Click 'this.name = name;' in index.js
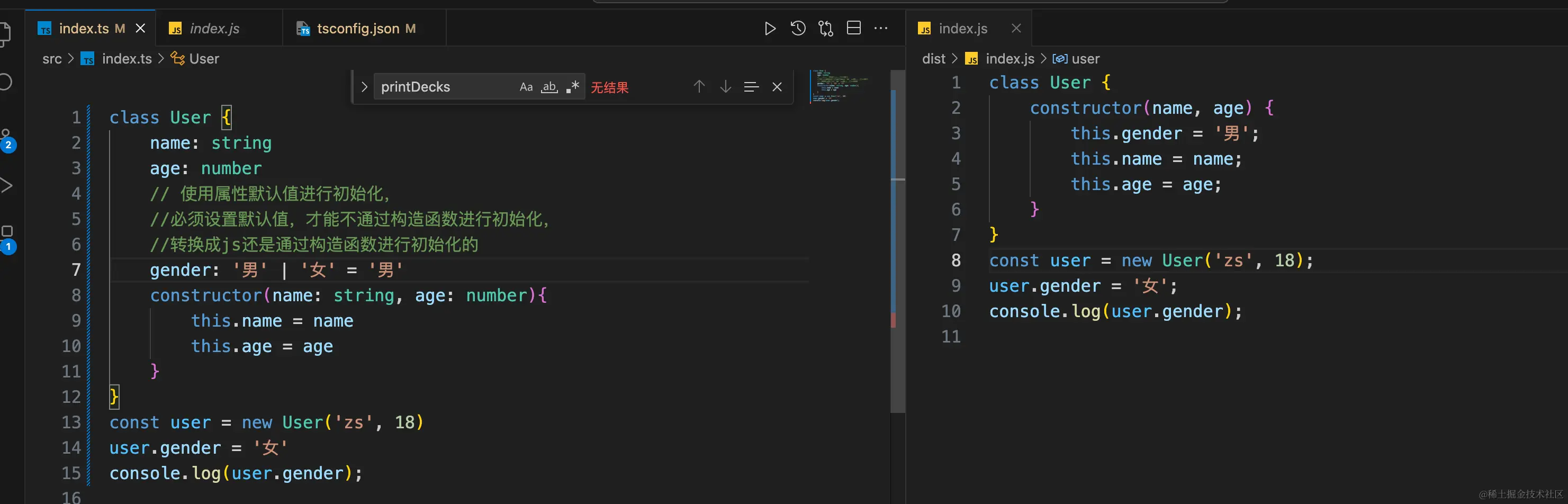 pyautogui.click(x=1156, y=159)
